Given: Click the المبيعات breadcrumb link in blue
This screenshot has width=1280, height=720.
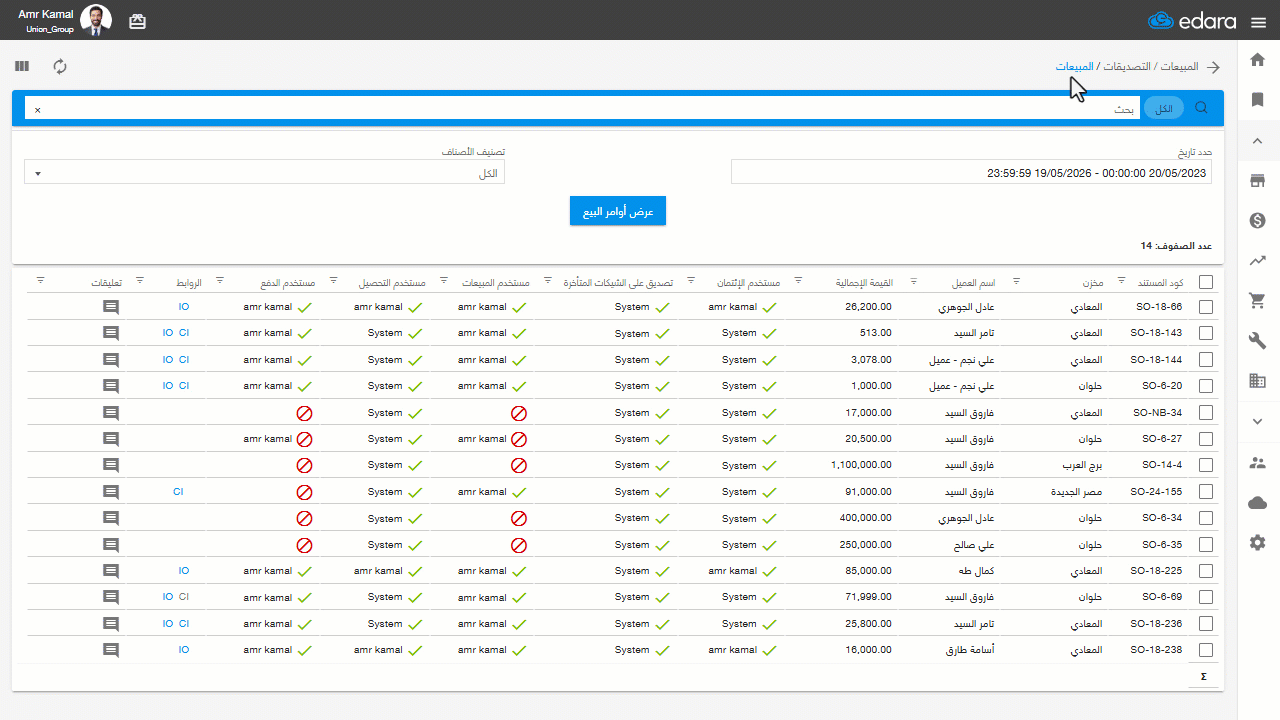Looking at the screenshot, I should coord(1074,67).
